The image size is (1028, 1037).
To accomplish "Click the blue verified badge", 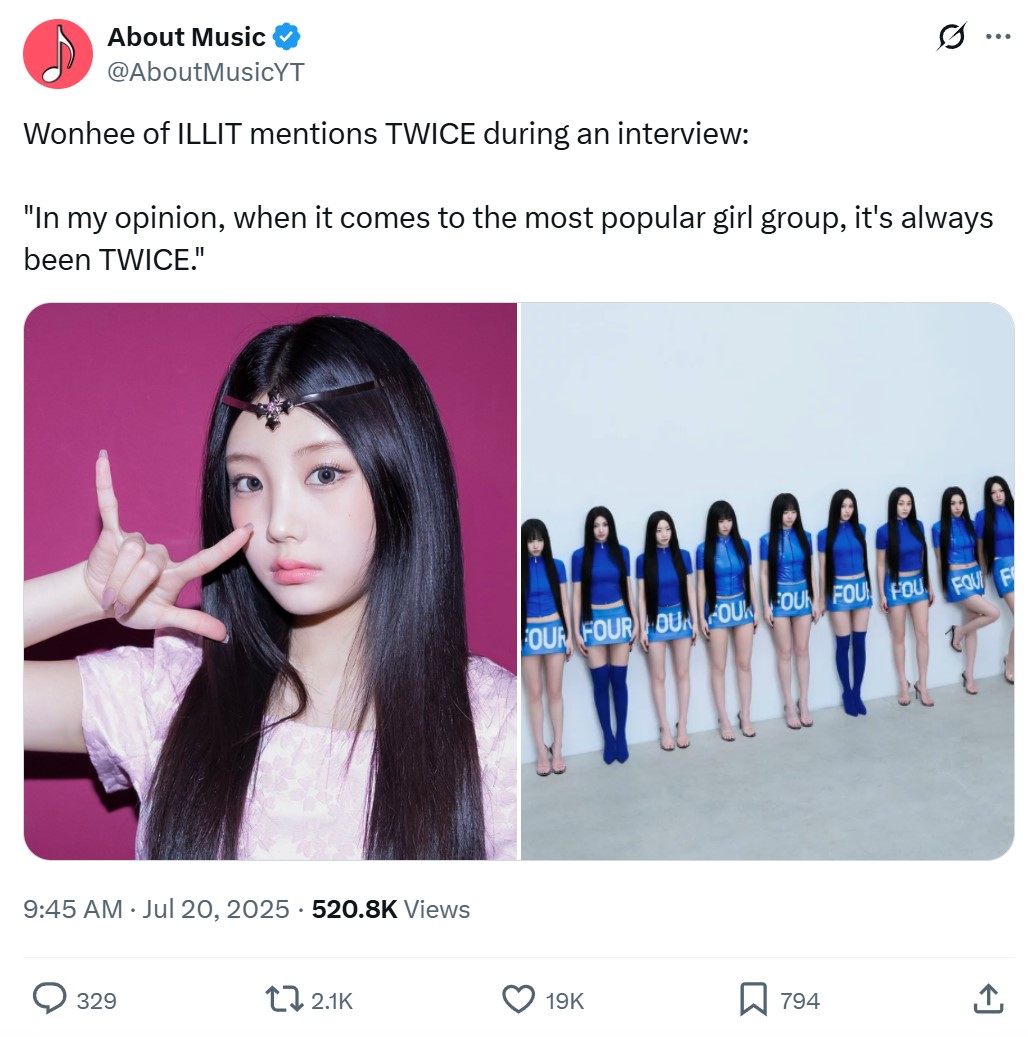I will coord(286,36).
